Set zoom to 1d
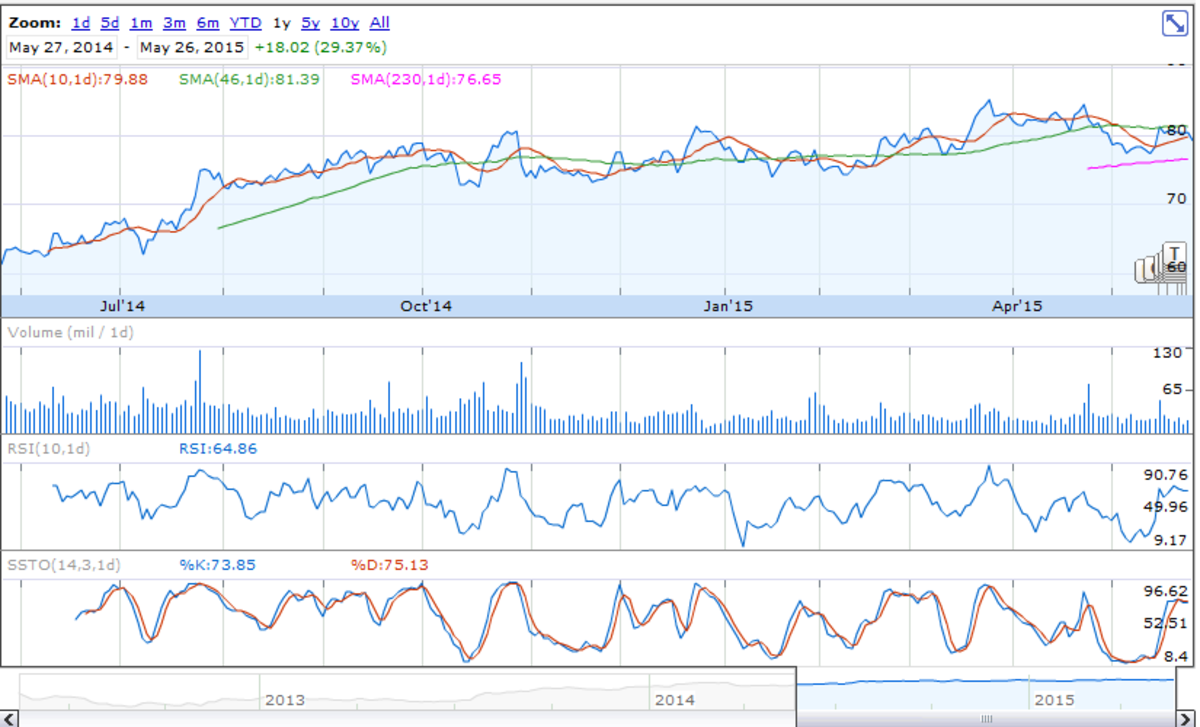The image size is (1200, 727). tap(81, 23)
